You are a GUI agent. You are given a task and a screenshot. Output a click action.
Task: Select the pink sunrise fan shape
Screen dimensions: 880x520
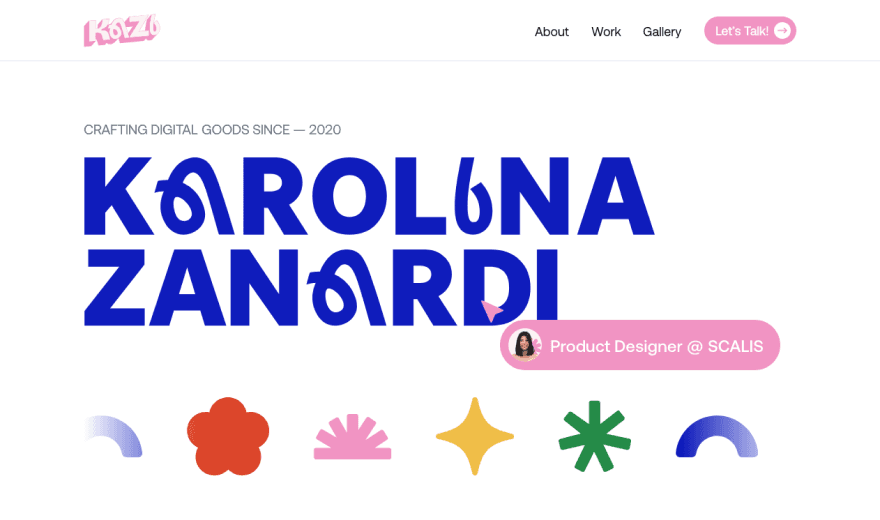point(352,436)
